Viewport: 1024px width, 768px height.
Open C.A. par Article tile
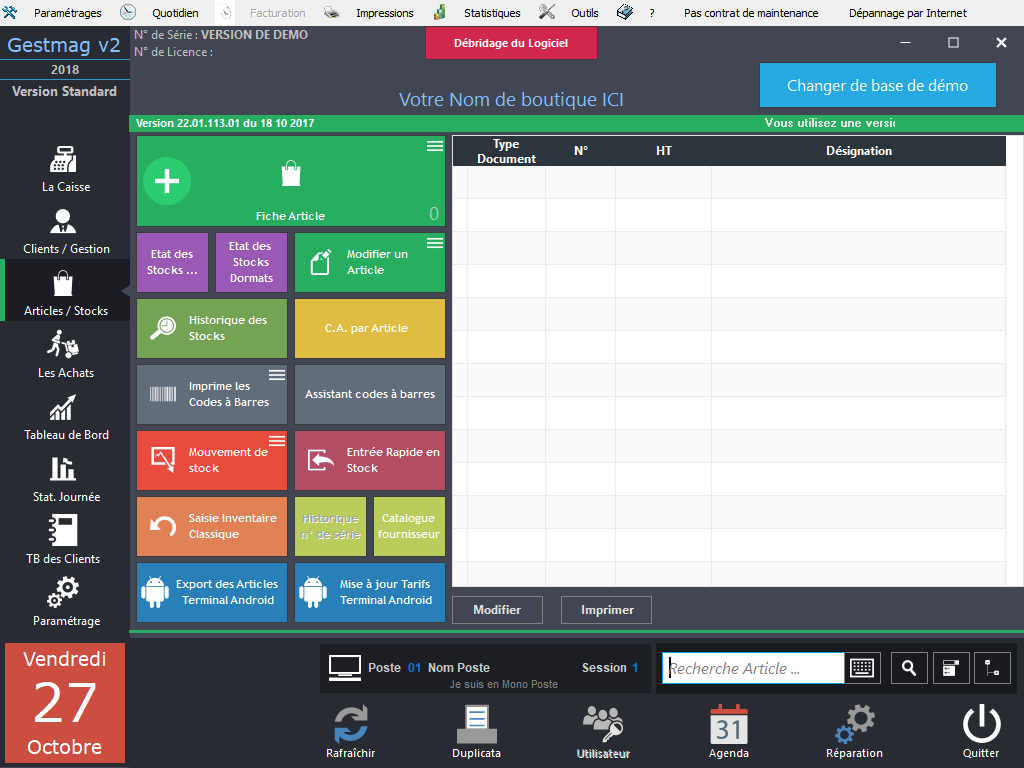coord(370,328)
